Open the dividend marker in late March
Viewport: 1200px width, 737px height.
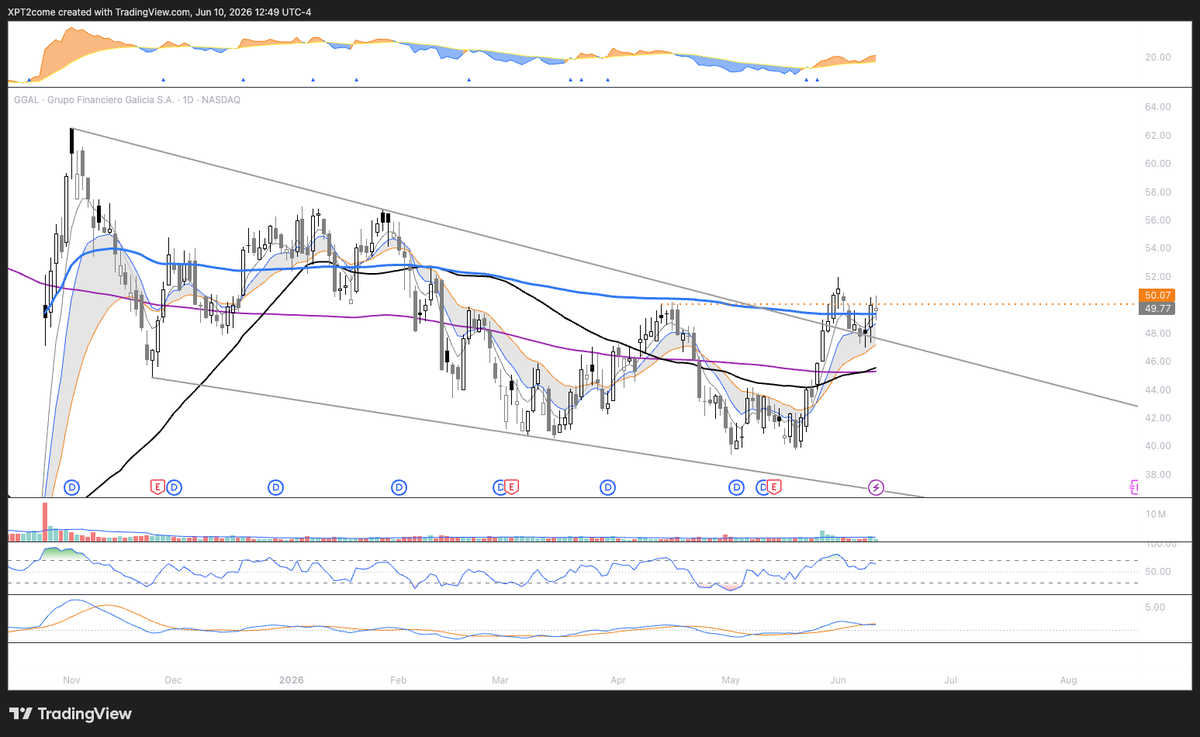coord(607,487)
